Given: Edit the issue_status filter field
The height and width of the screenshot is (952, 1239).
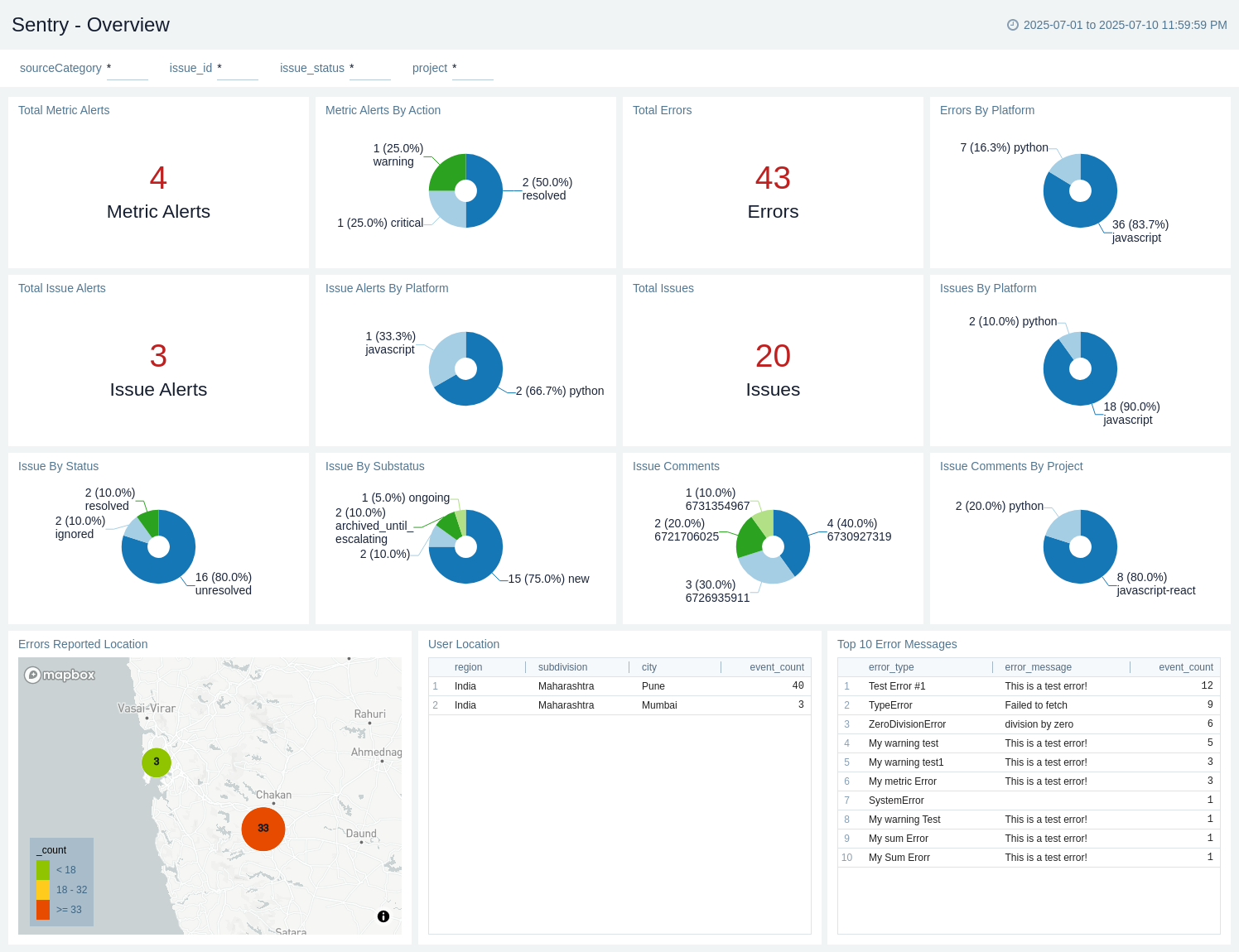Looking at the screenshot, I should 370,69.
